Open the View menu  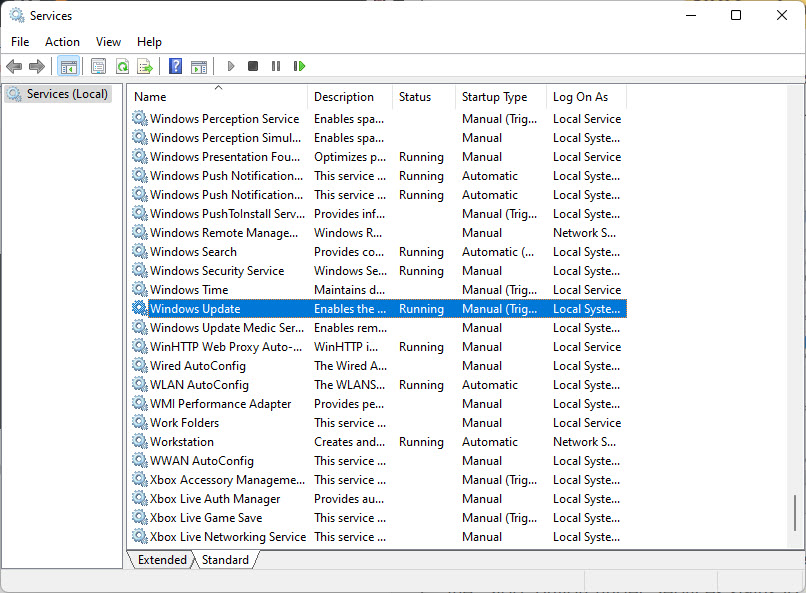click(108, 42)
